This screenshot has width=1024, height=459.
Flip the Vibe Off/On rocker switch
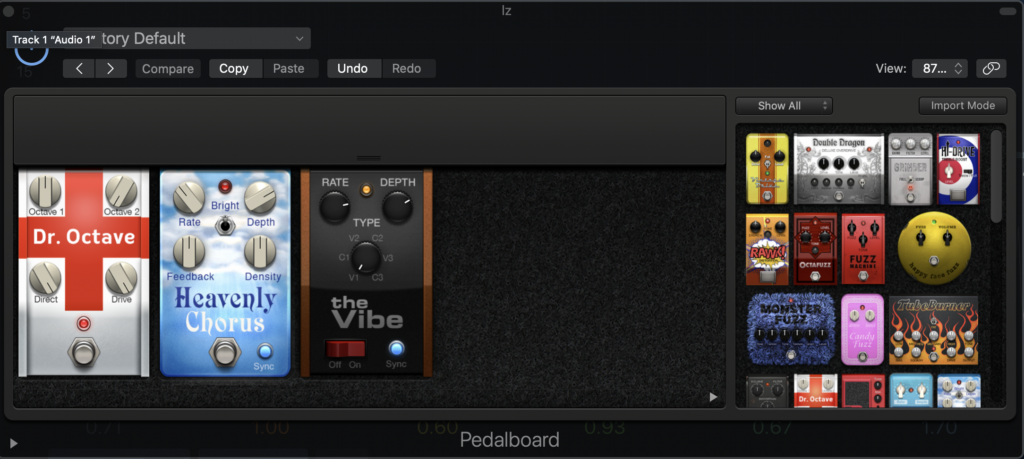pyautogui.click(x=345, y=348)
